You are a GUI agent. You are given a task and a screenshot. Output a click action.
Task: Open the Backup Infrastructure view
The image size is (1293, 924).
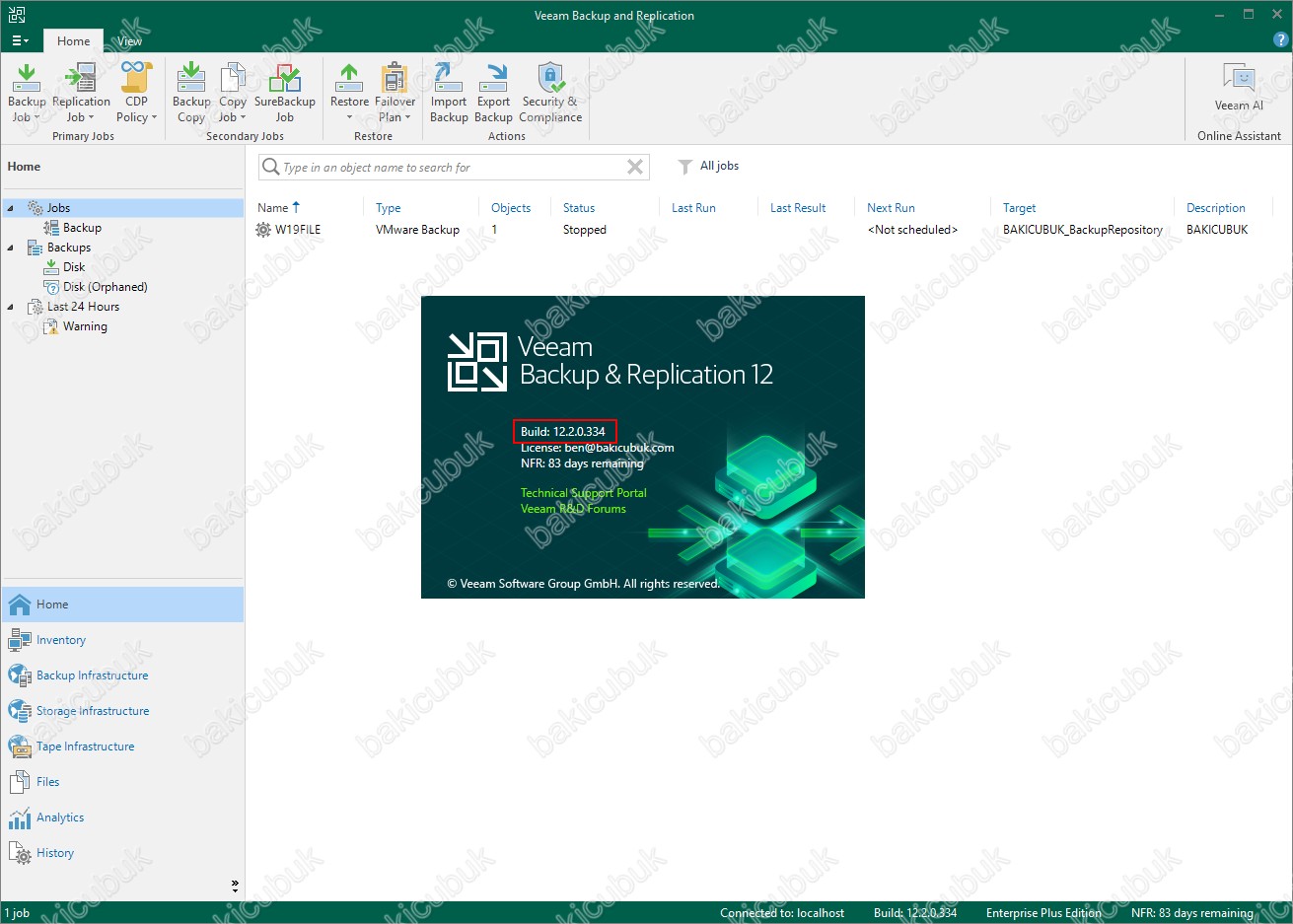tap(122, 675)
